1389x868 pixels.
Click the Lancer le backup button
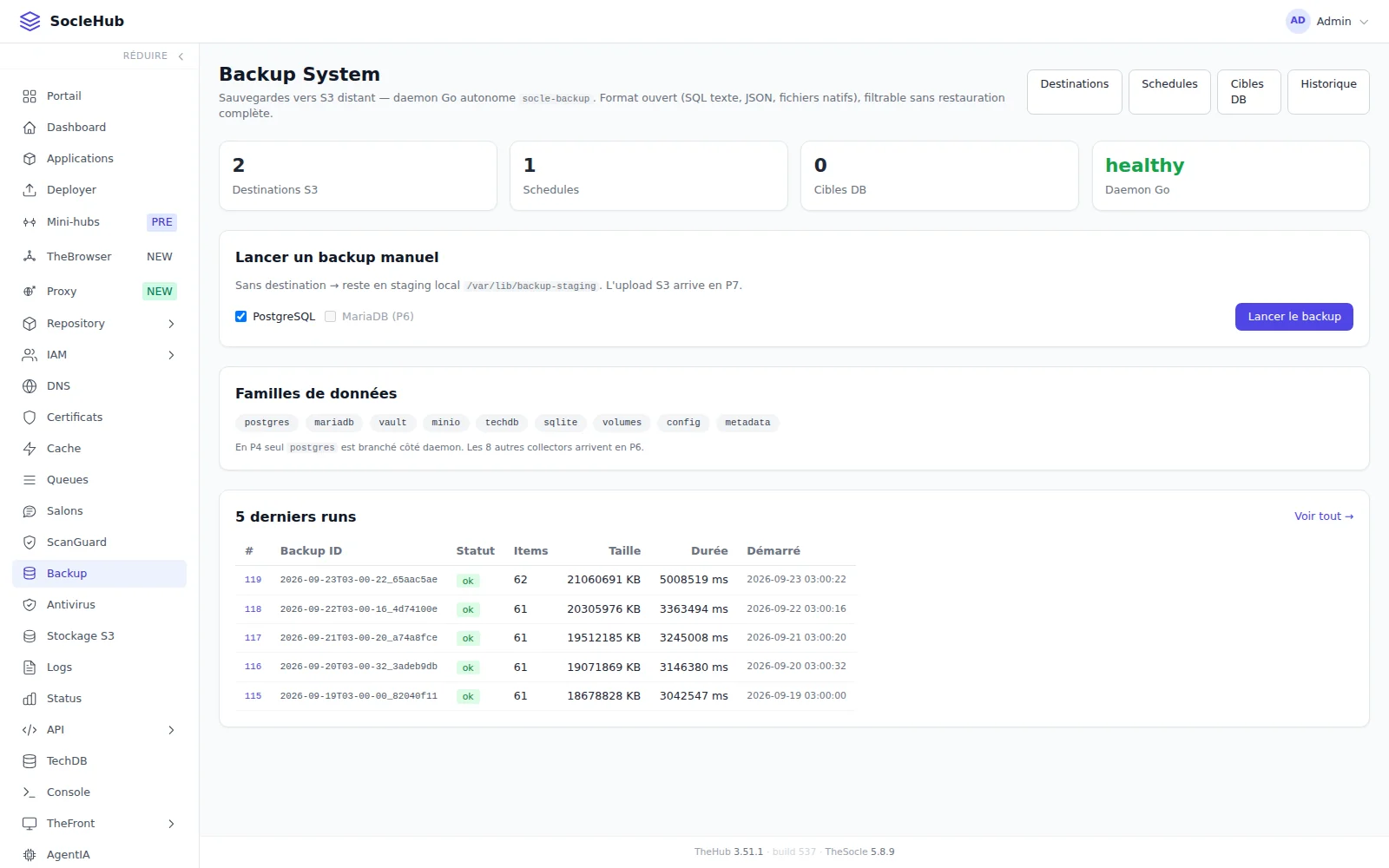(1294, 317)
